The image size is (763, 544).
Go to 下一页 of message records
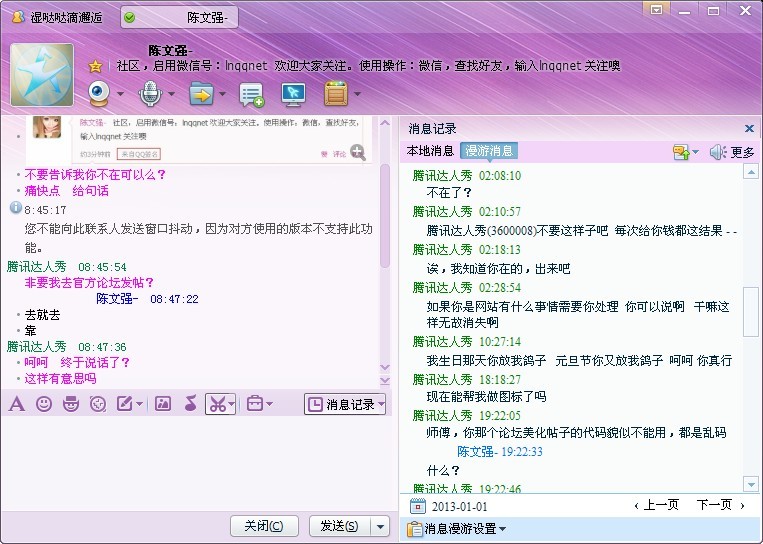coord(721,505)
